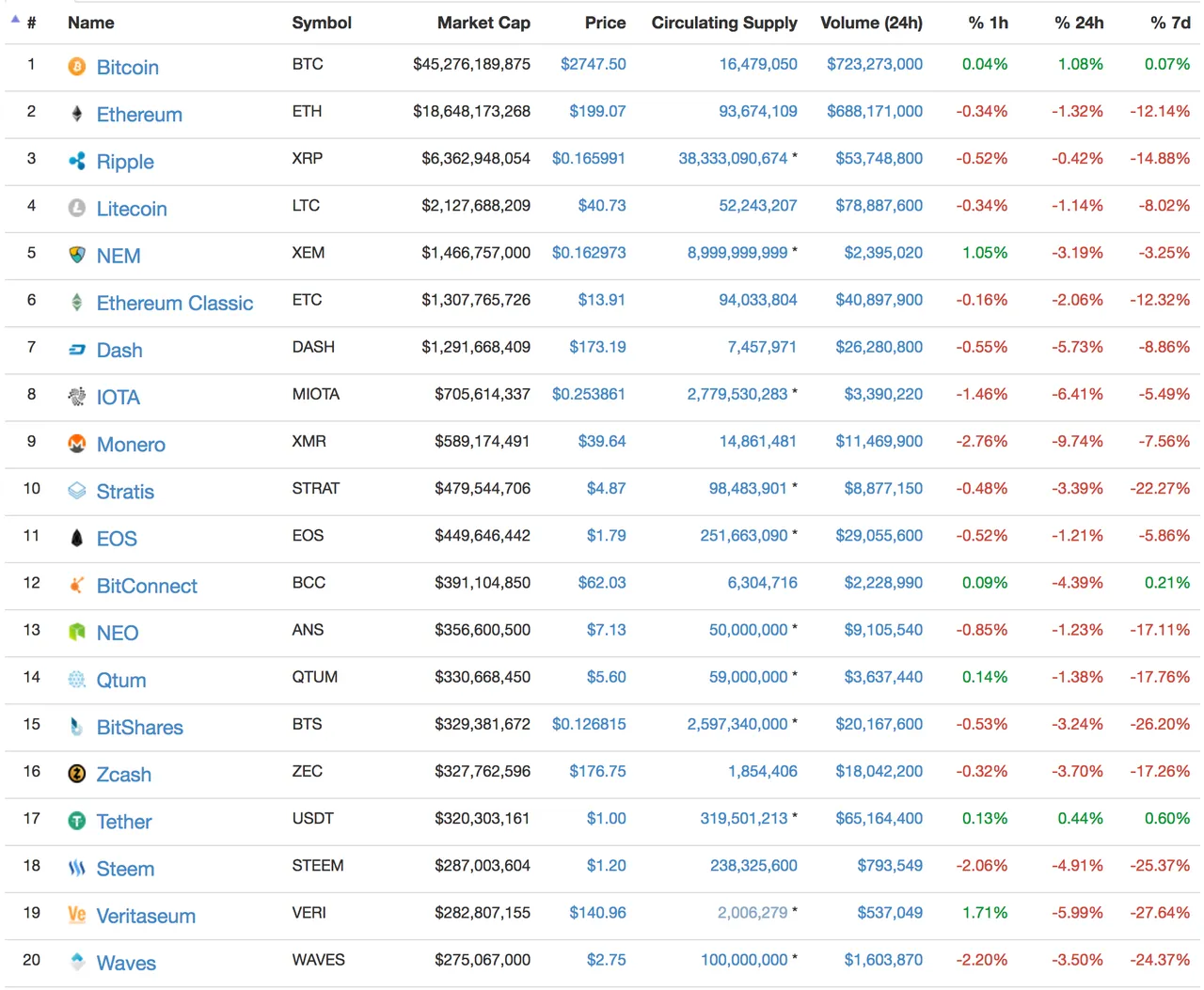Screen dimensions: 1204x990
Task: Click Ripple circulating supply 38,333,090,674
Action: pos(733,158)
